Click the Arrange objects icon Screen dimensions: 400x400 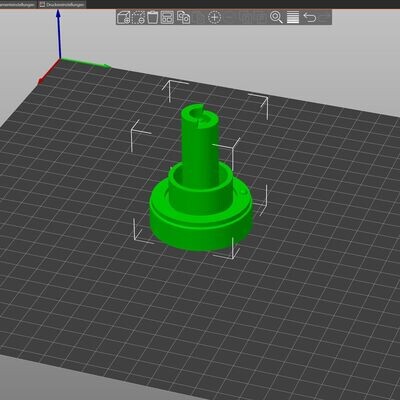coord(167,17)
